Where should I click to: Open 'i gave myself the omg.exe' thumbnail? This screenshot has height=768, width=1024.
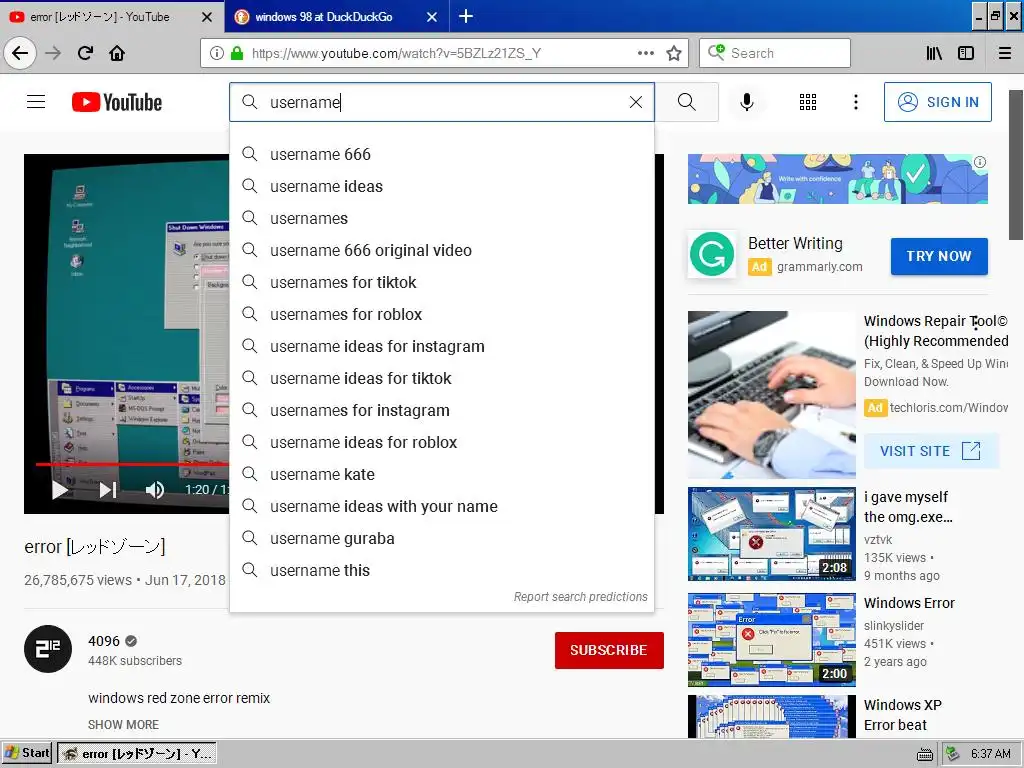771,534
